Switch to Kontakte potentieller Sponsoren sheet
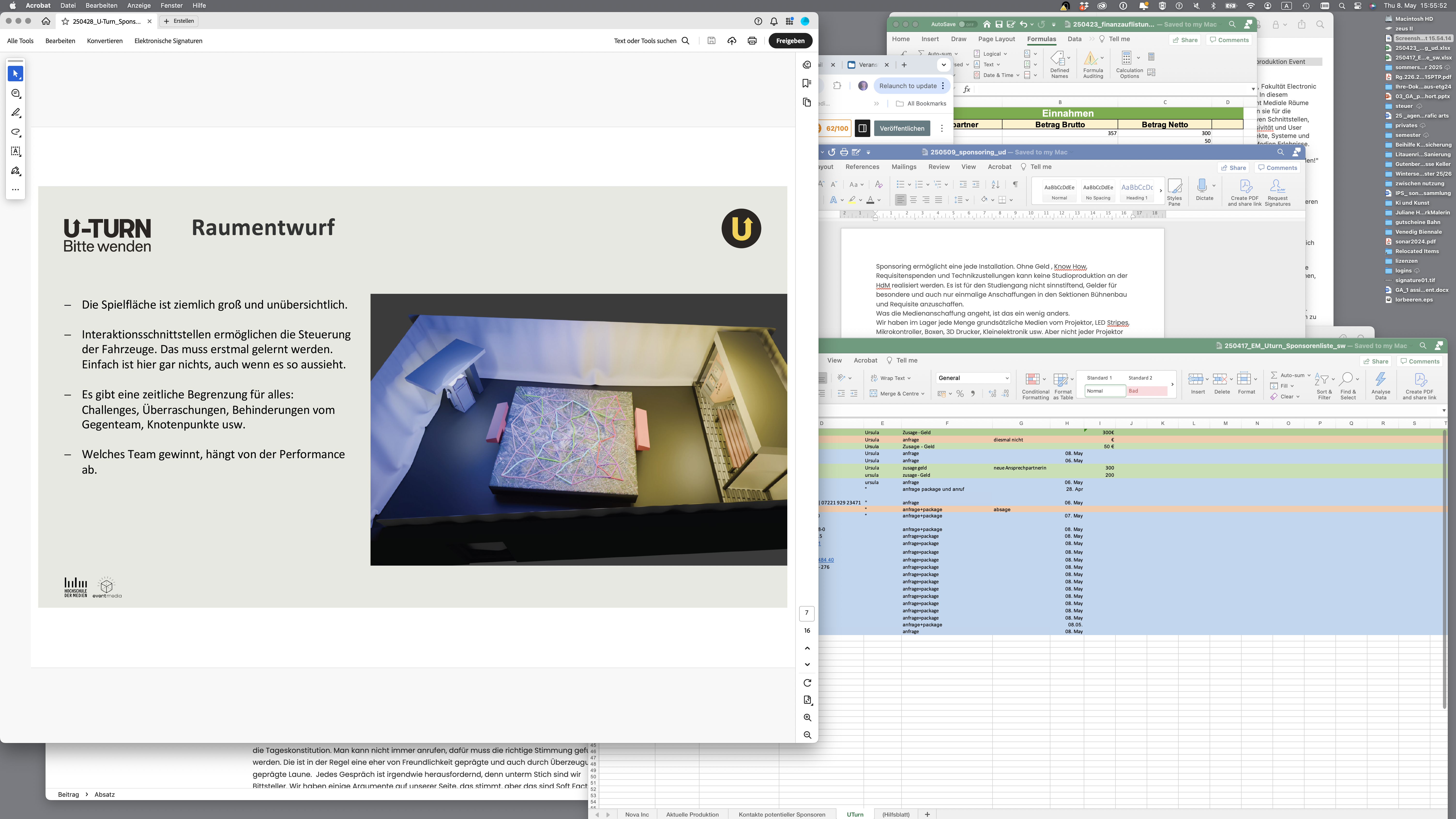 (782, 814)
